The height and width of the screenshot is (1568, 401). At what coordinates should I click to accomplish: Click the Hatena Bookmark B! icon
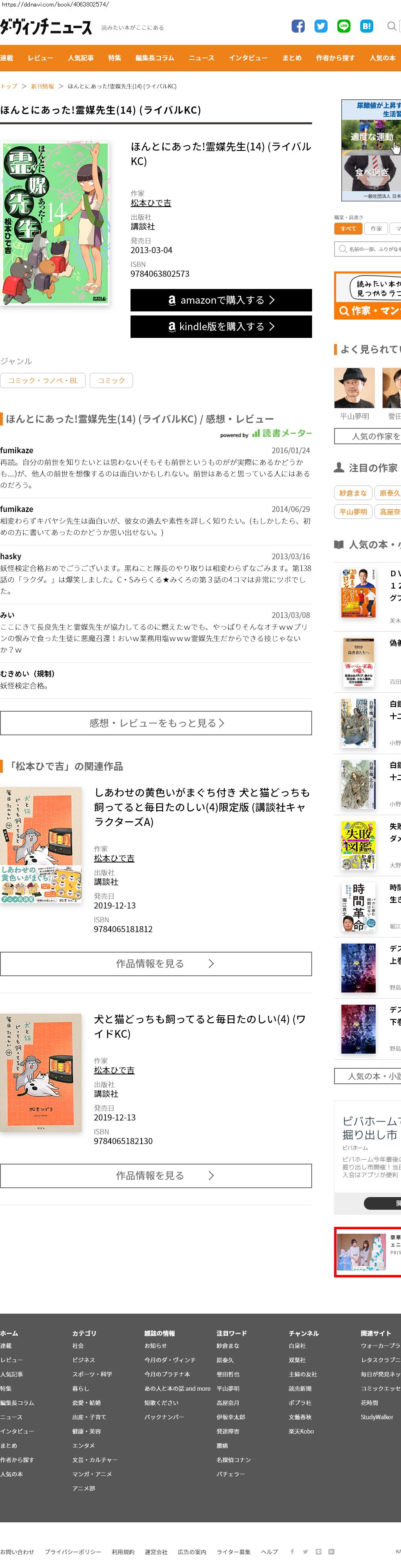[366, 26]
